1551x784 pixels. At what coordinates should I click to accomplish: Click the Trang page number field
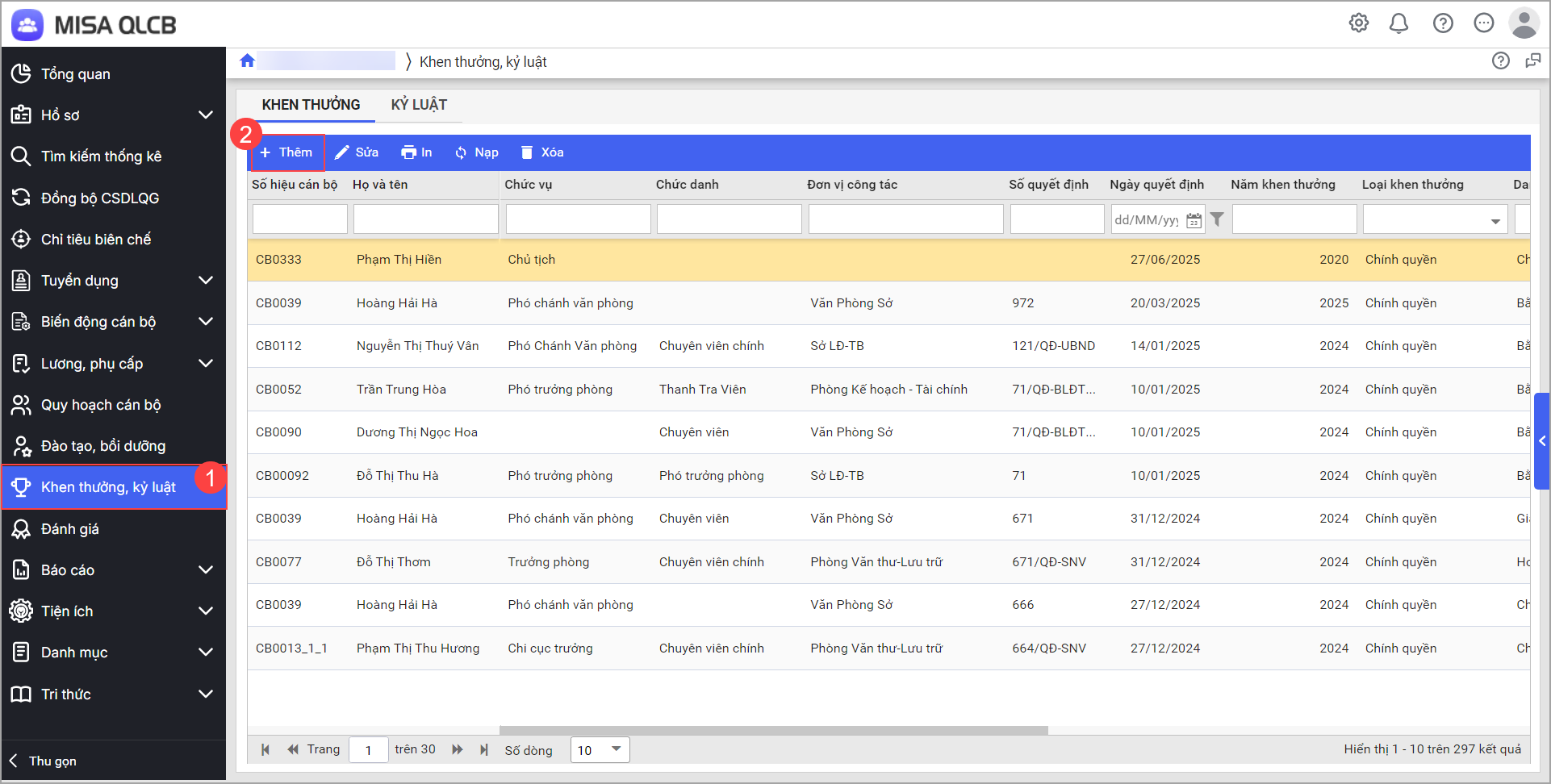click(369, 749)
